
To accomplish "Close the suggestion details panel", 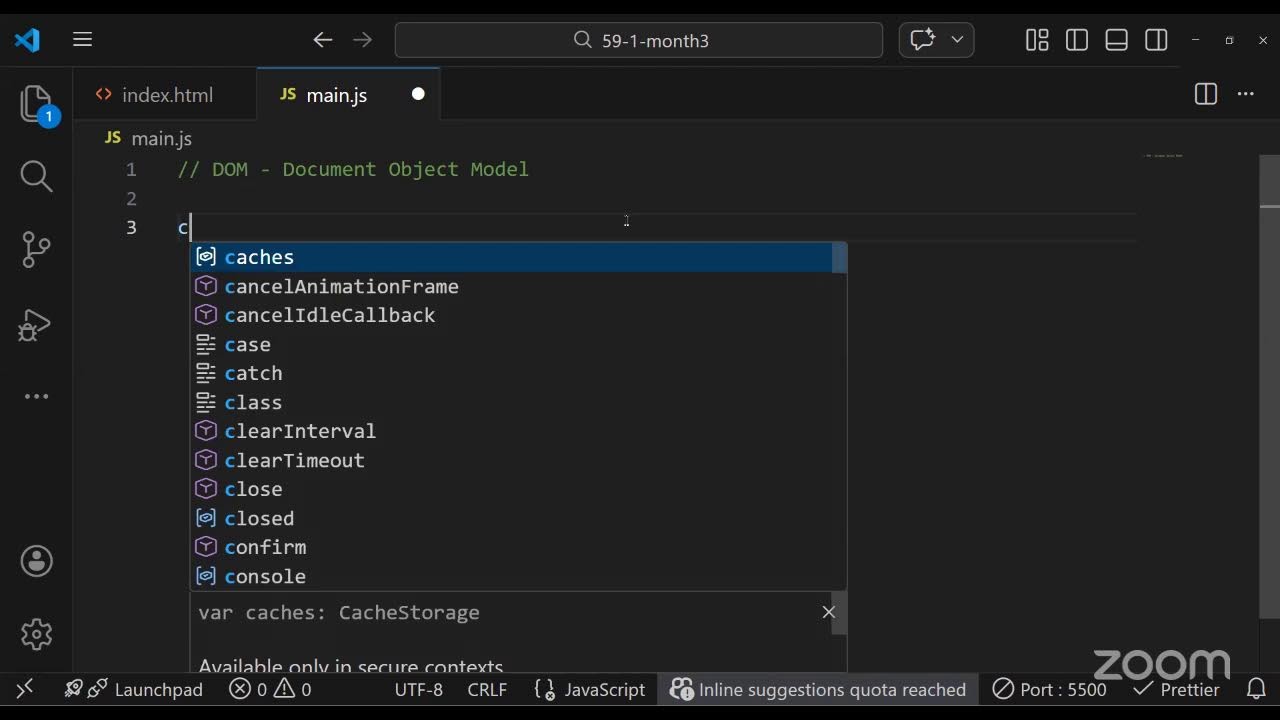I will 829,612.
